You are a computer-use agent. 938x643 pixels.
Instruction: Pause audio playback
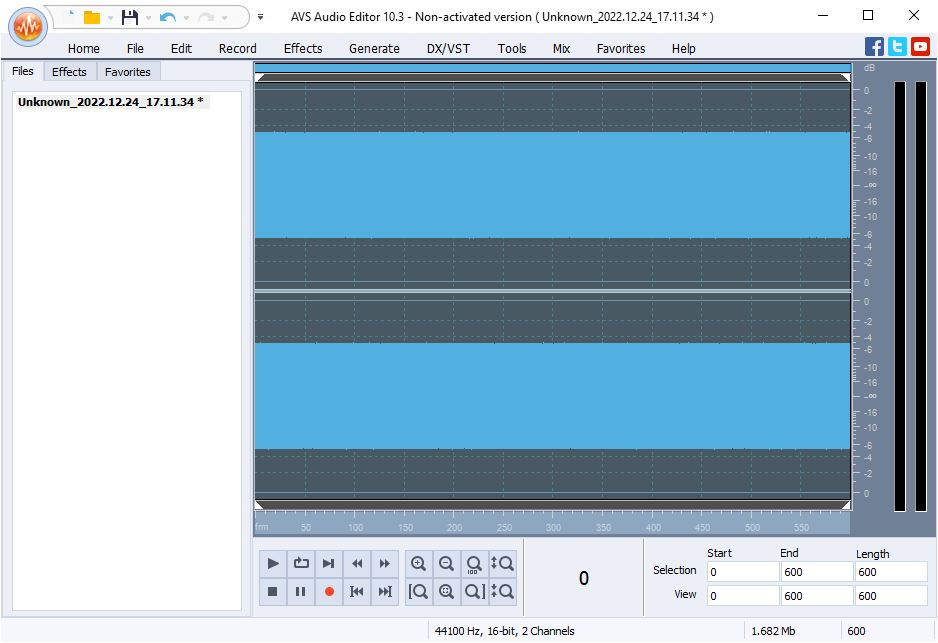(x=301, y=592)
